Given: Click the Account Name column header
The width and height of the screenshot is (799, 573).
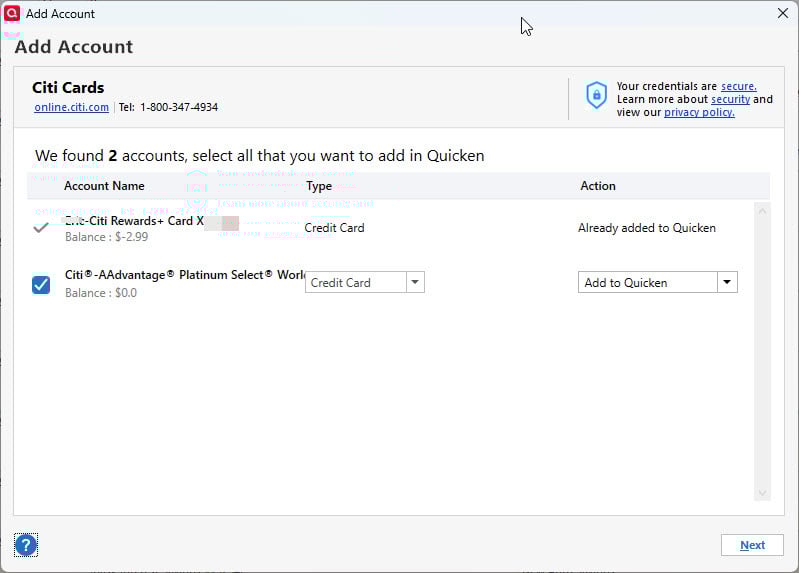Looking at the screenshot, I should [x=104, y=186].
